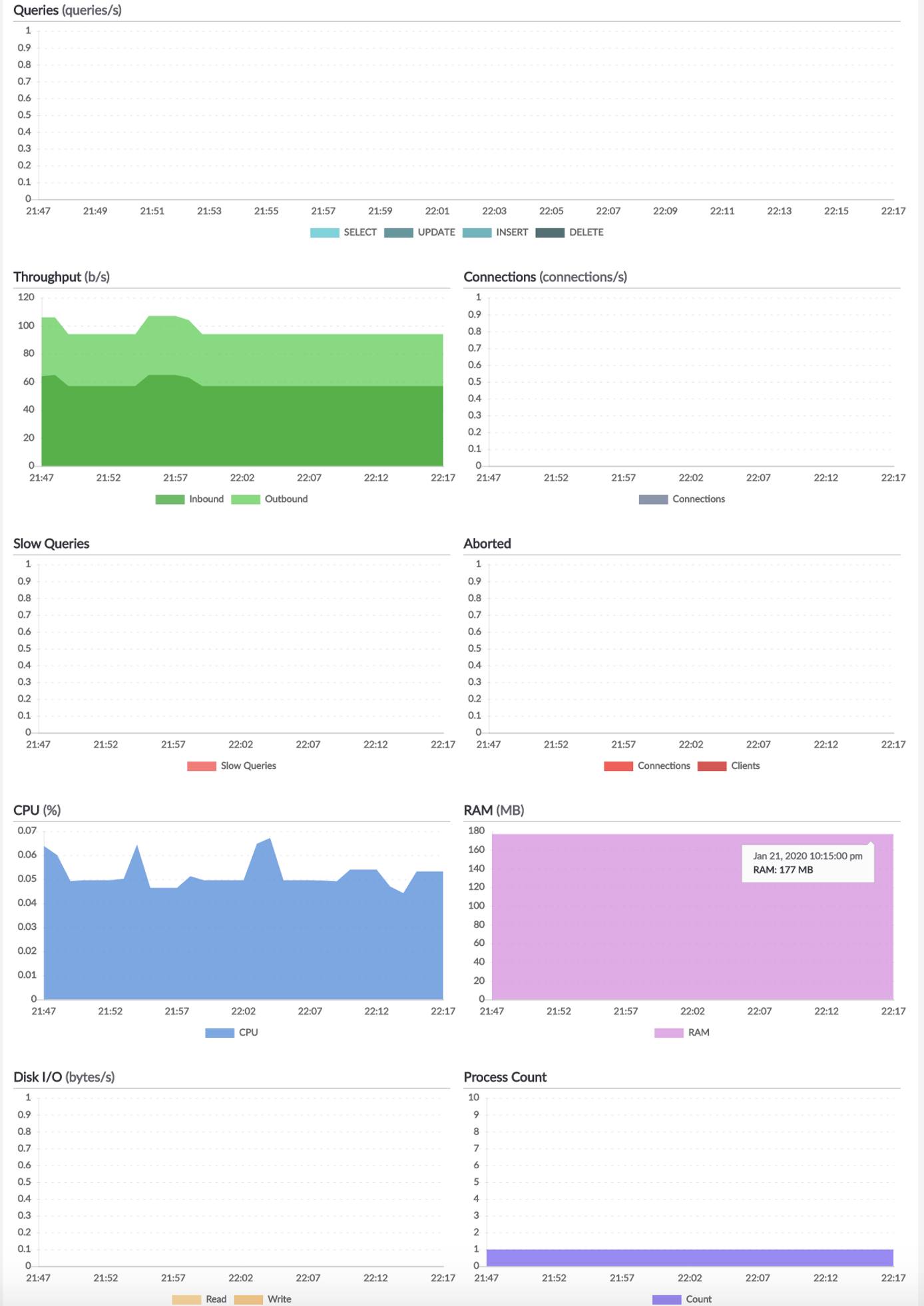The width and height of the screenshot is (924, 1306).
Task: Toggle the Write series in Disk I/O
Action: click(264, 1299)
